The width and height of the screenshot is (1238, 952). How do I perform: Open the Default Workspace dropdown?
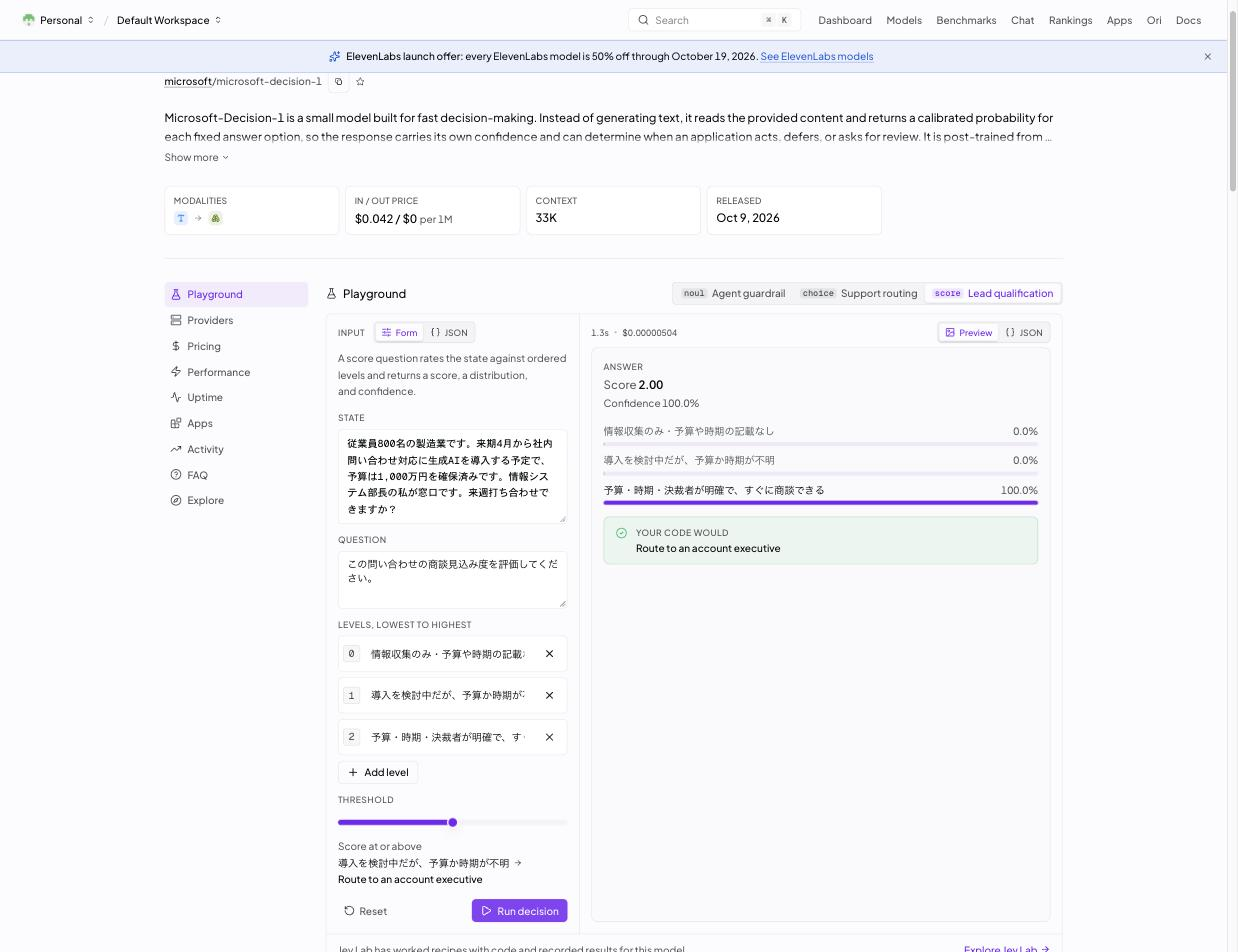click(x=169, y=20)
